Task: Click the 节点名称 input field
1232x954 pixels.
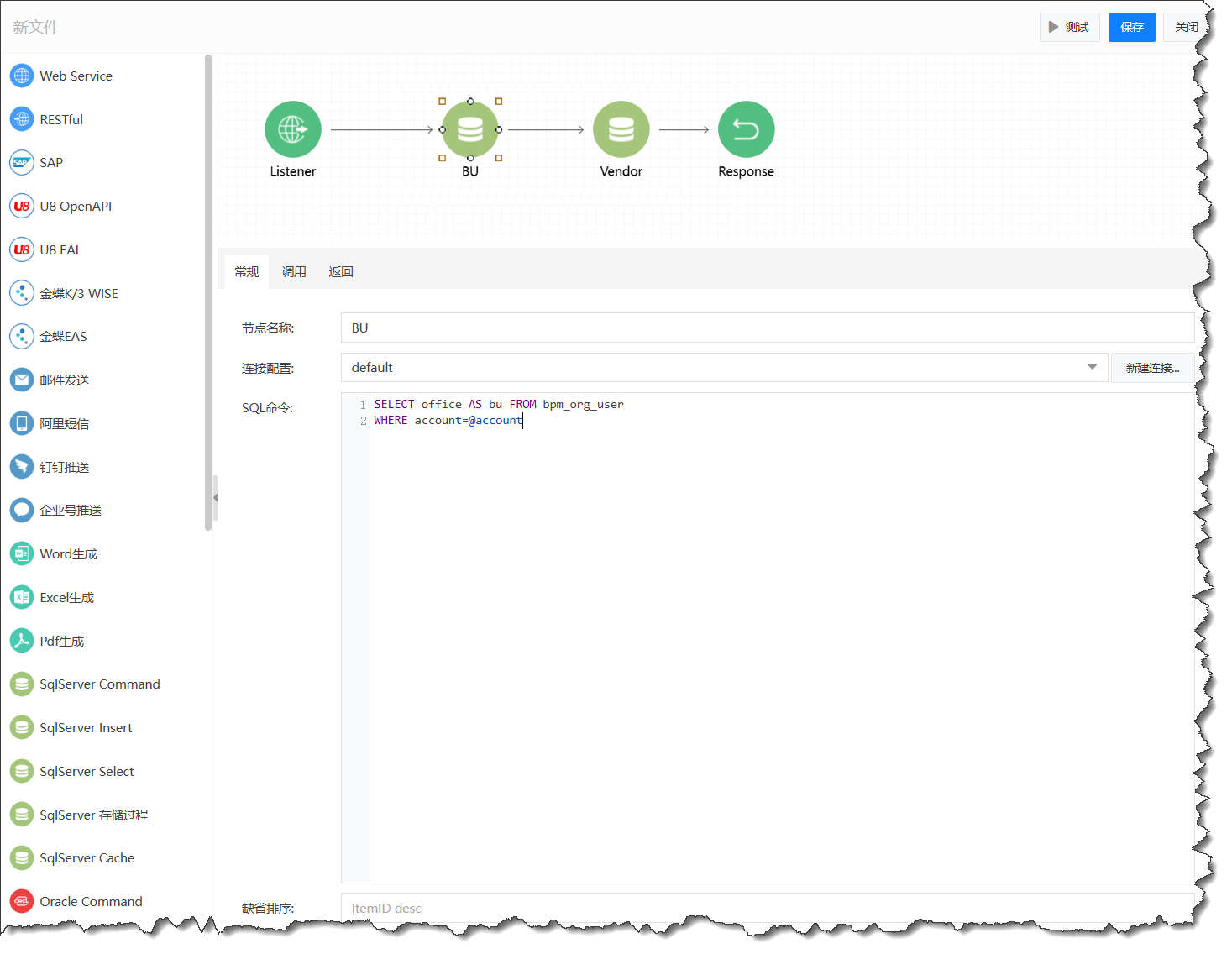Action: click(767, 328)
